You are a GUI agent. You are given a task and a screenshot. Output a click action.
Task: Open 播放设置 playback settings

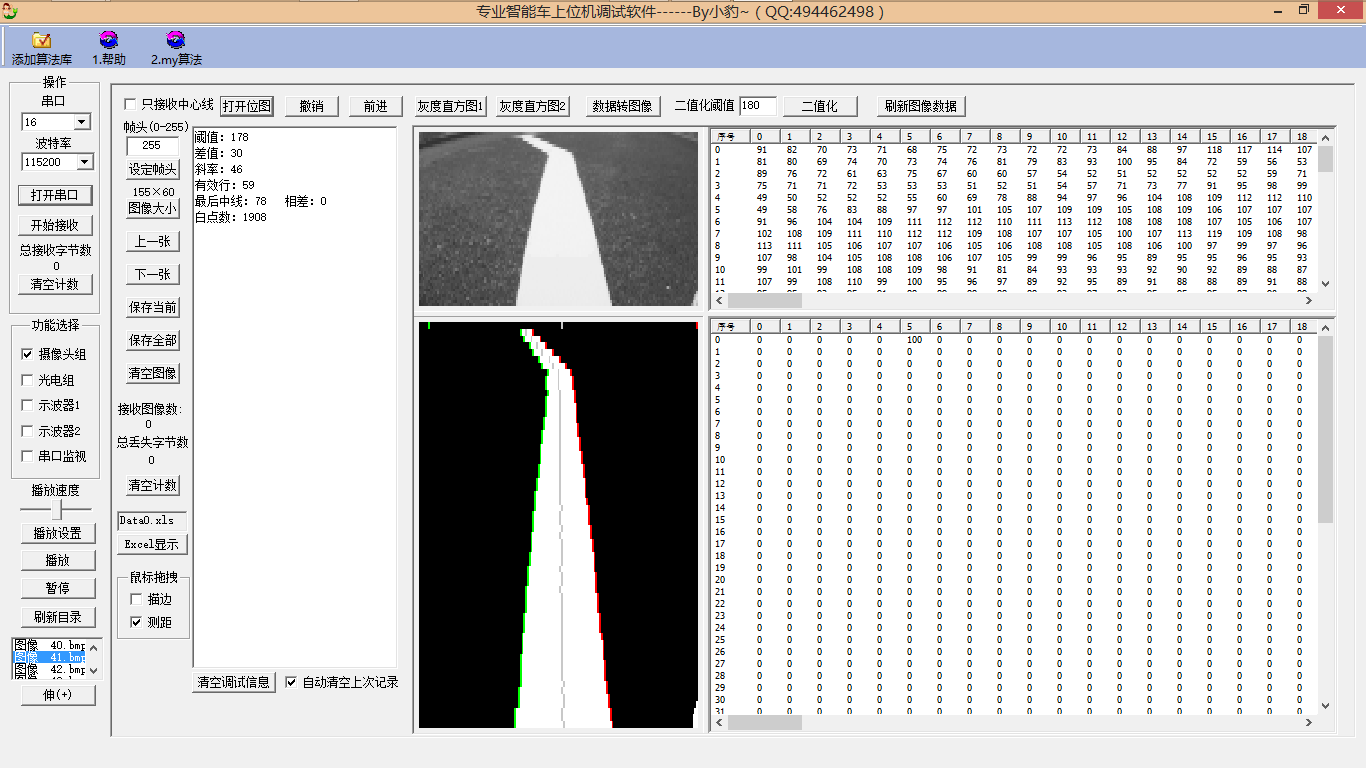(x=58, y=533)
